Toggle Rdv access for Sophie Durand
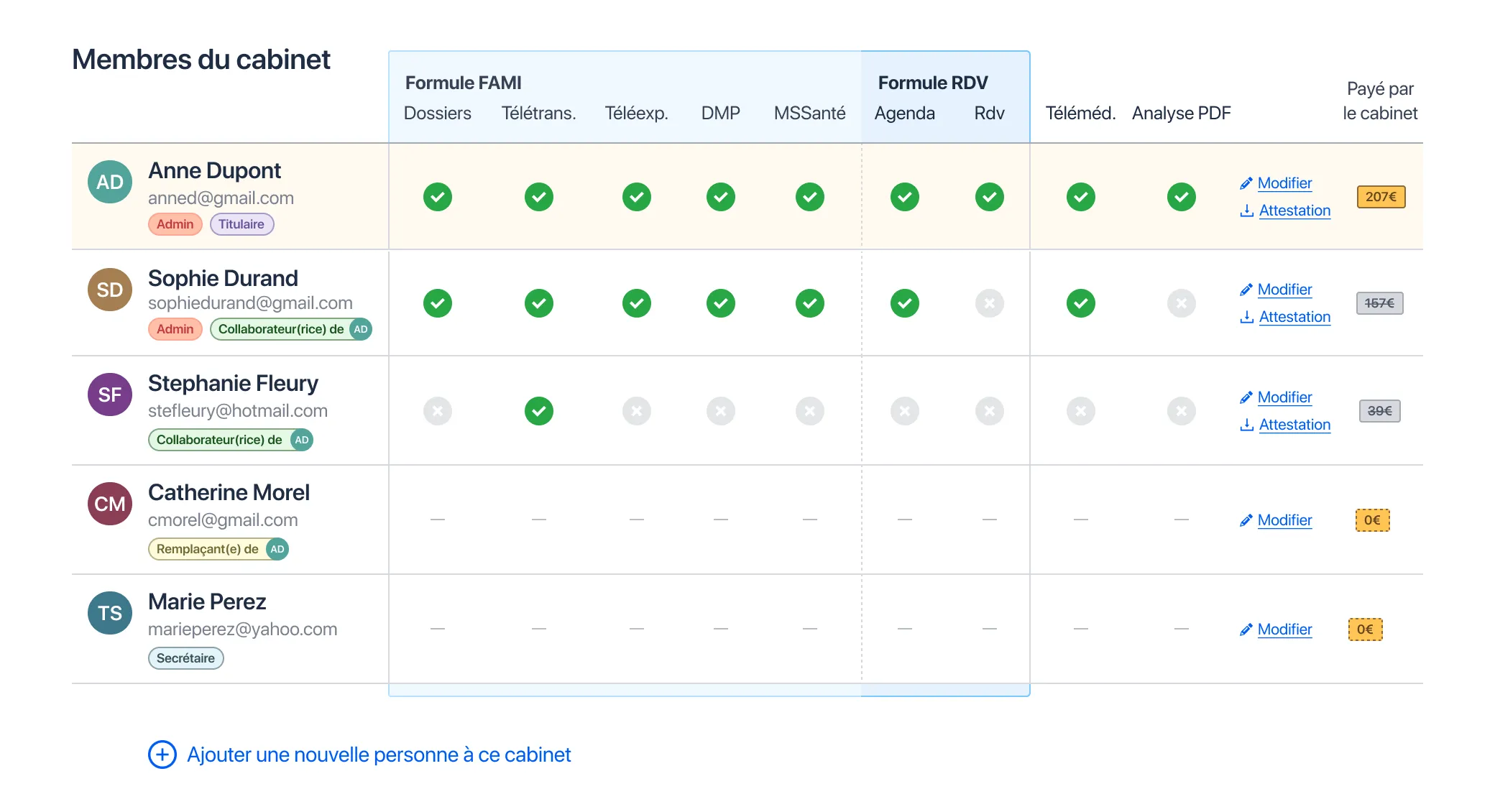 (990, 303)
